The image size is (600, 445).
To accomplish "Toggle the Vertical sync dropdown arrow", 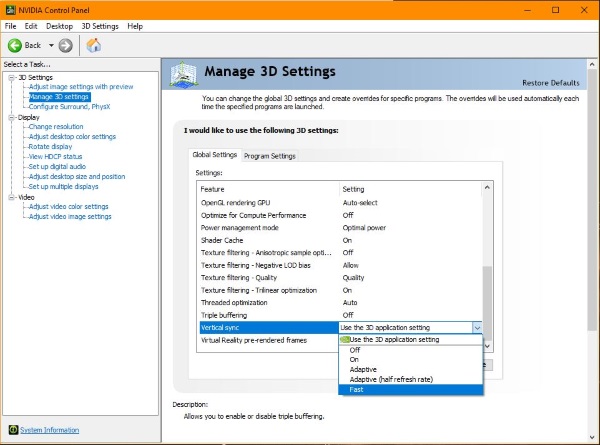I will [x=477, y=328].
